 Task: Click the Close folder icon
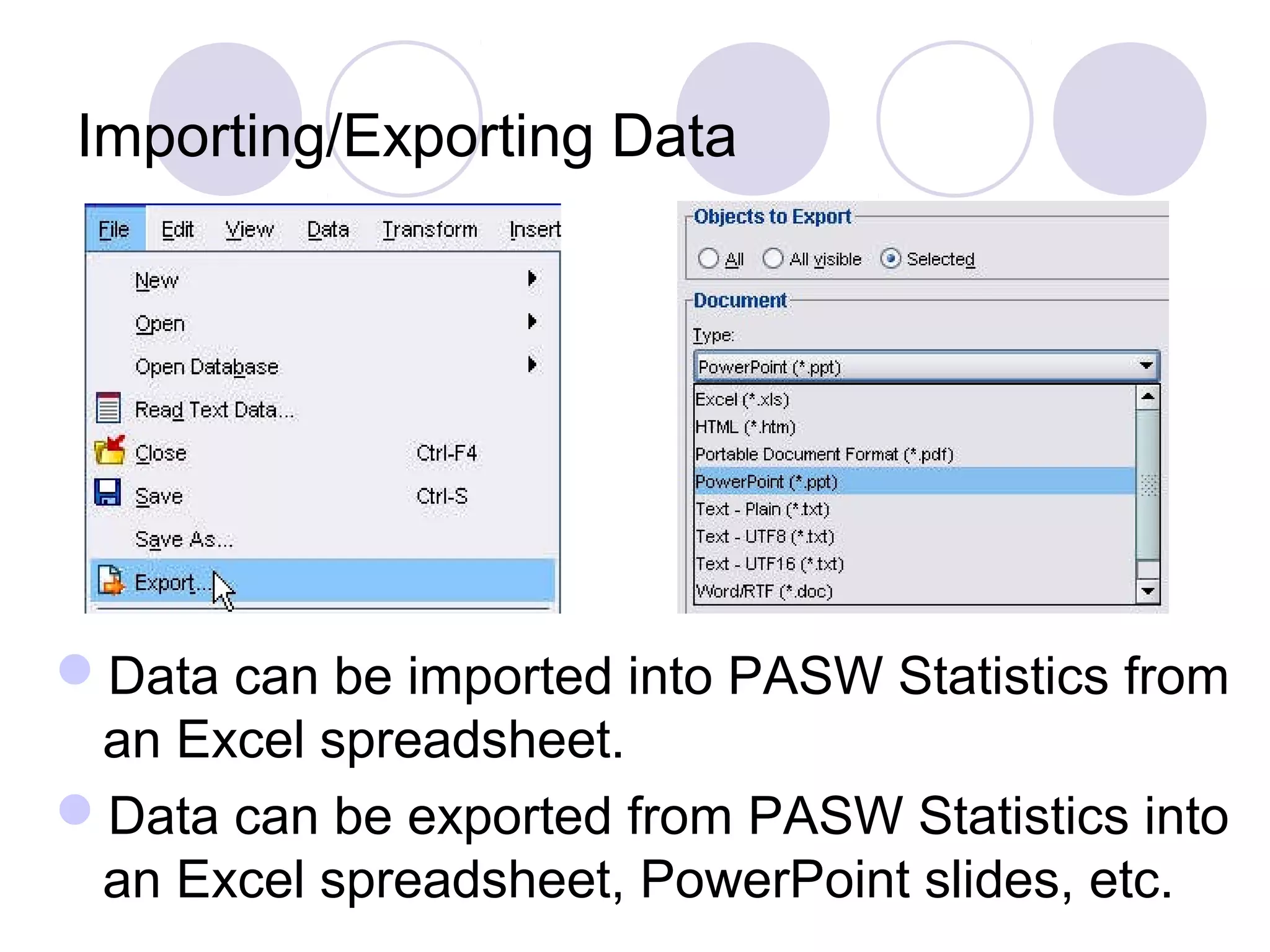(x=110, y=451)
